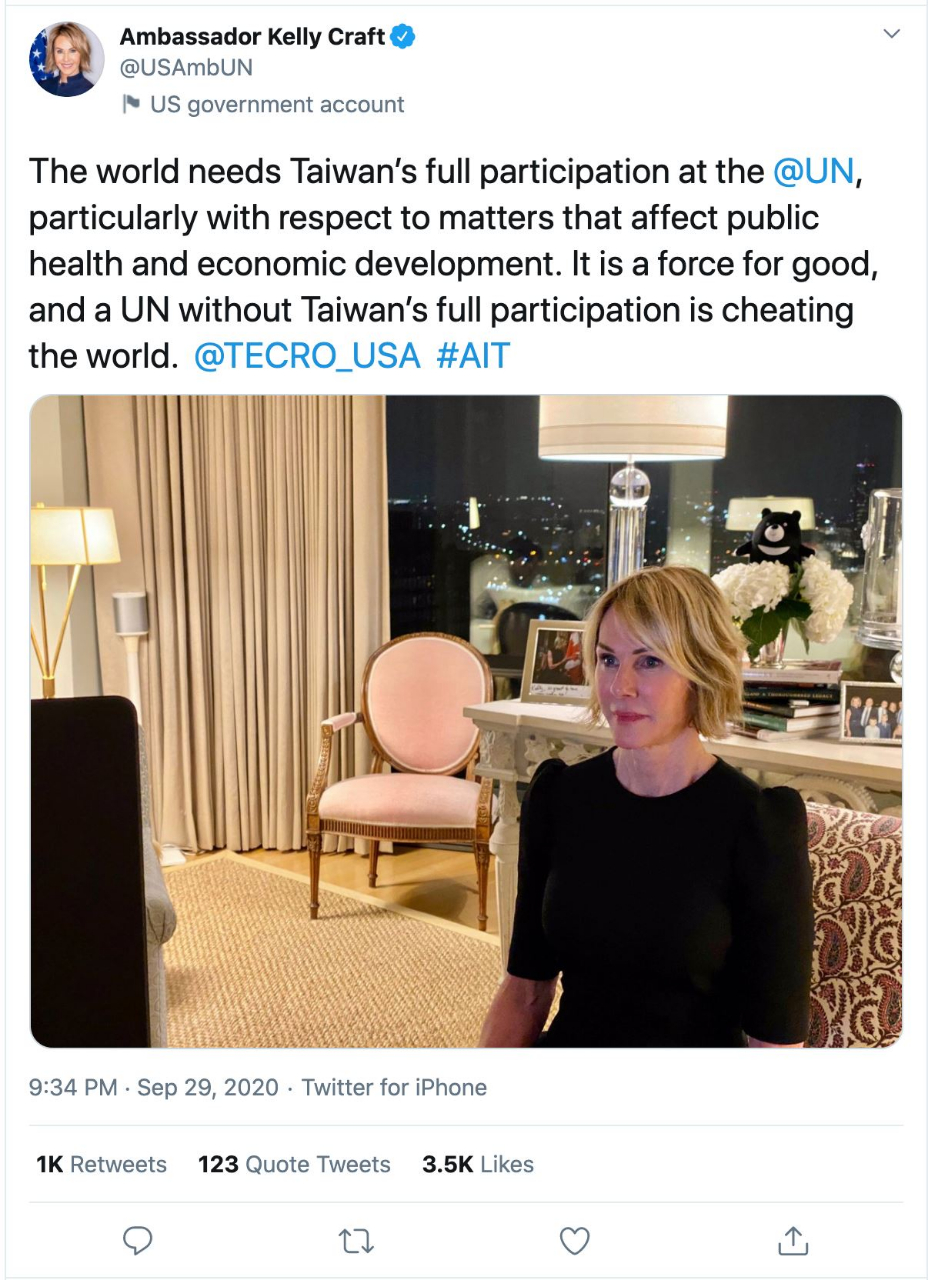
Task: Open the #AIT hashtag
Action: click(473, 357)
